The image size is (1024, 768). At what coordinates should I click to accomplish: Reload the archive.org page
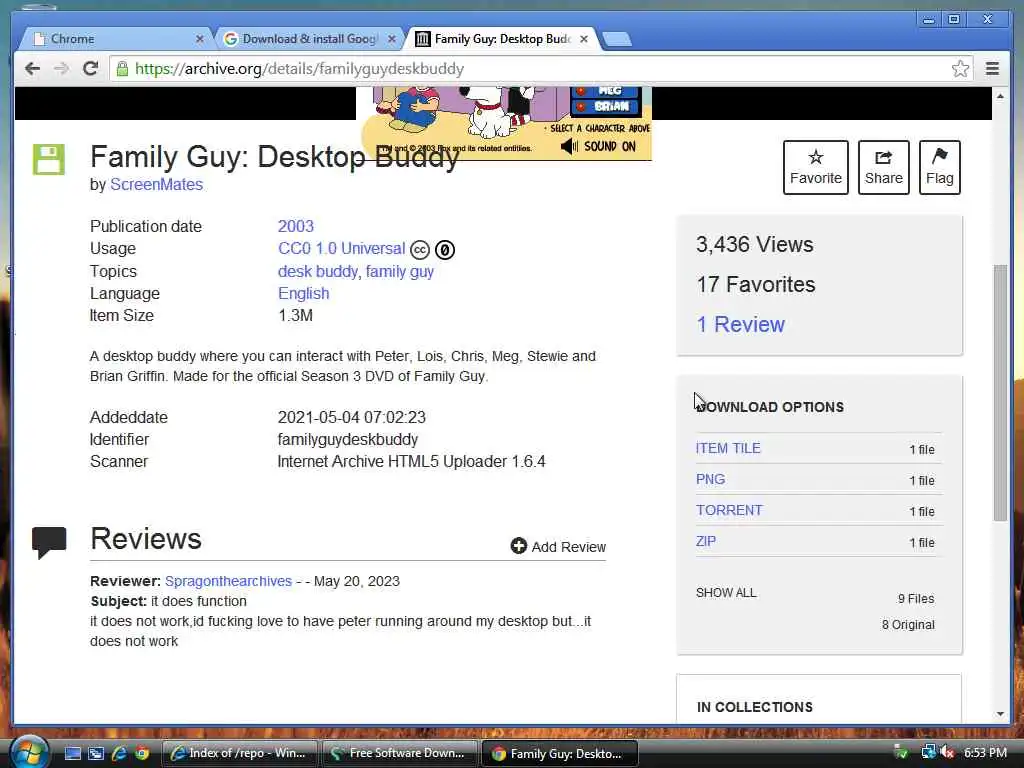(91, 69)
